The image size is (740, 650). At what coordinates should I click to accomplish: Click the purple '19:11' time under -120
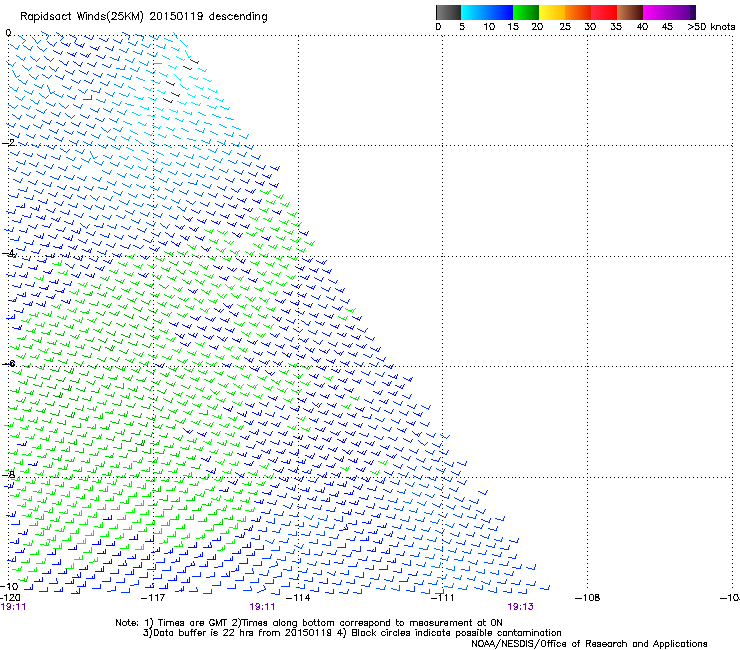point(14,607)
